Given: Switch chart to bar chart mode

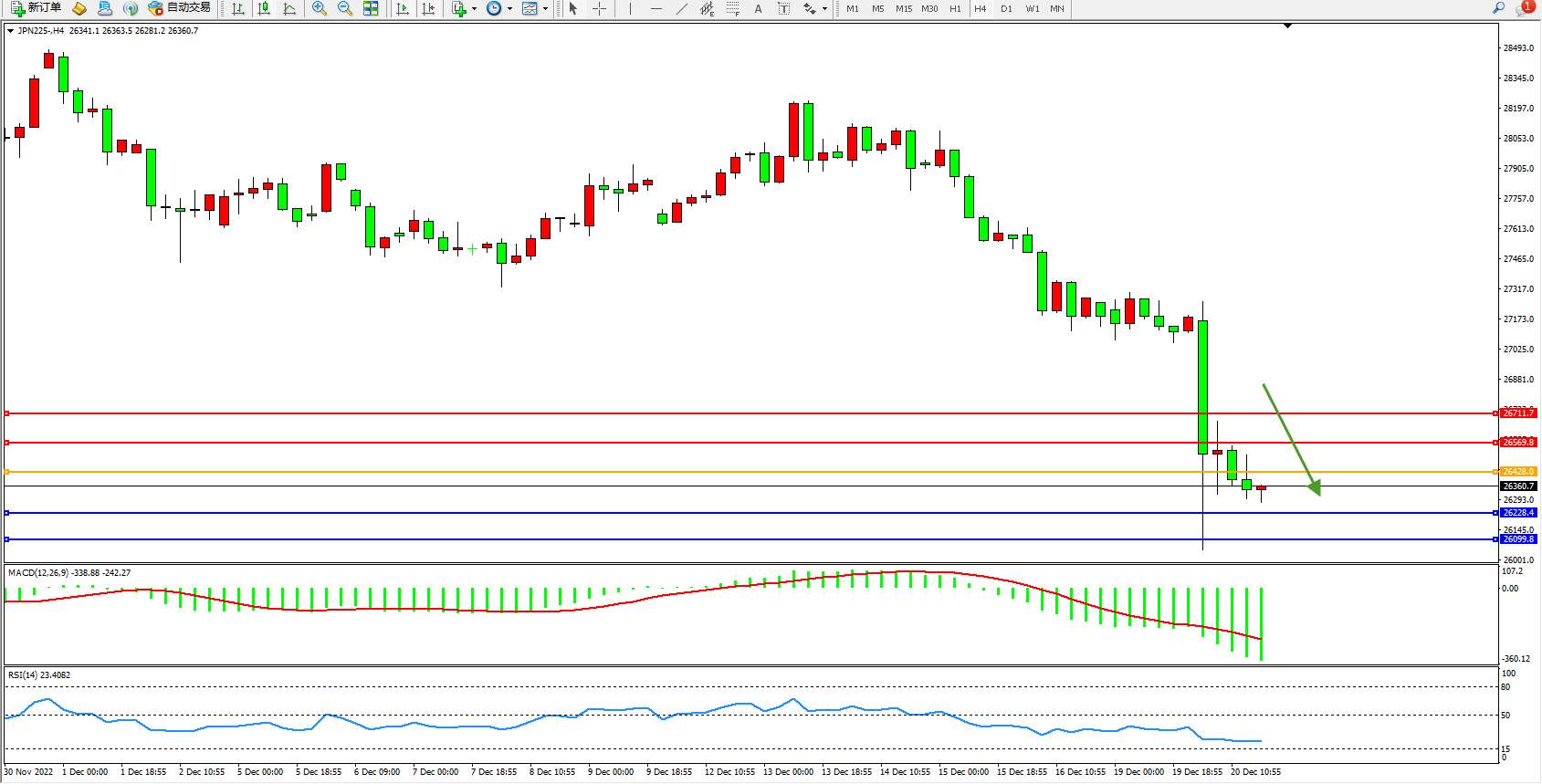Looking at the screenshot, I should [x=238, y=8].
